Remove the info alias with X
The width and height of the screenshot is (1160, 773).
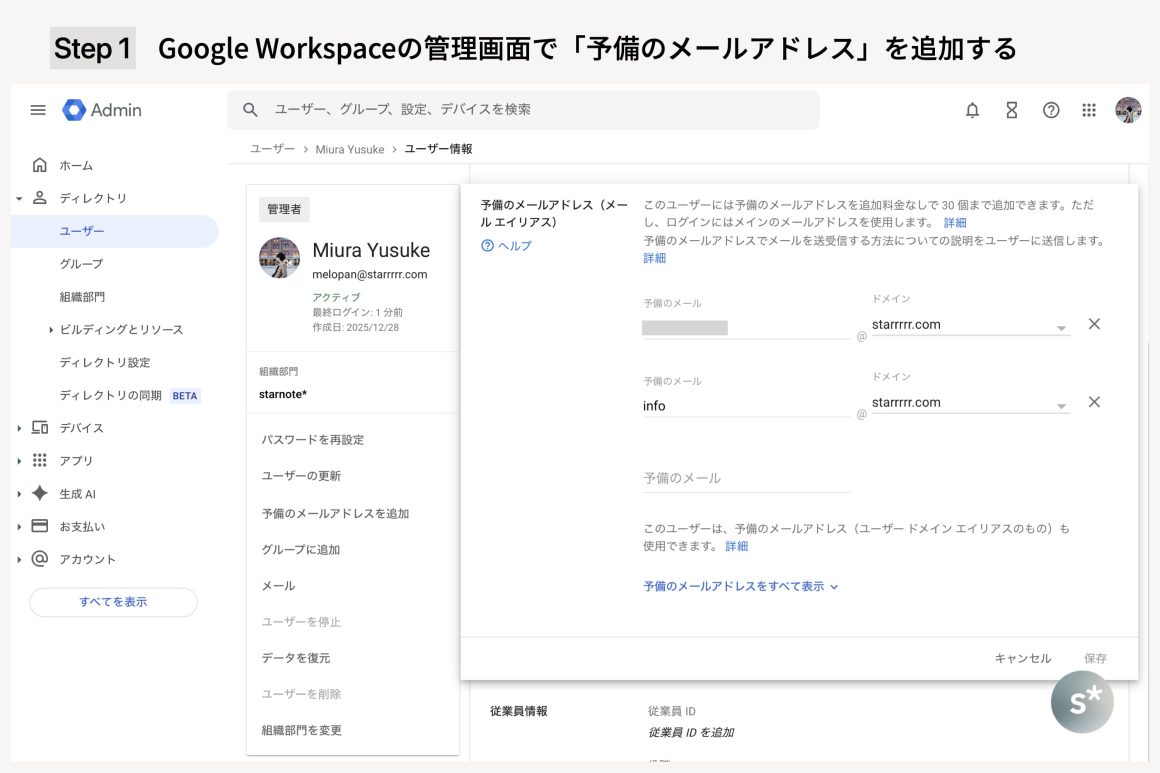[1094, 402]
